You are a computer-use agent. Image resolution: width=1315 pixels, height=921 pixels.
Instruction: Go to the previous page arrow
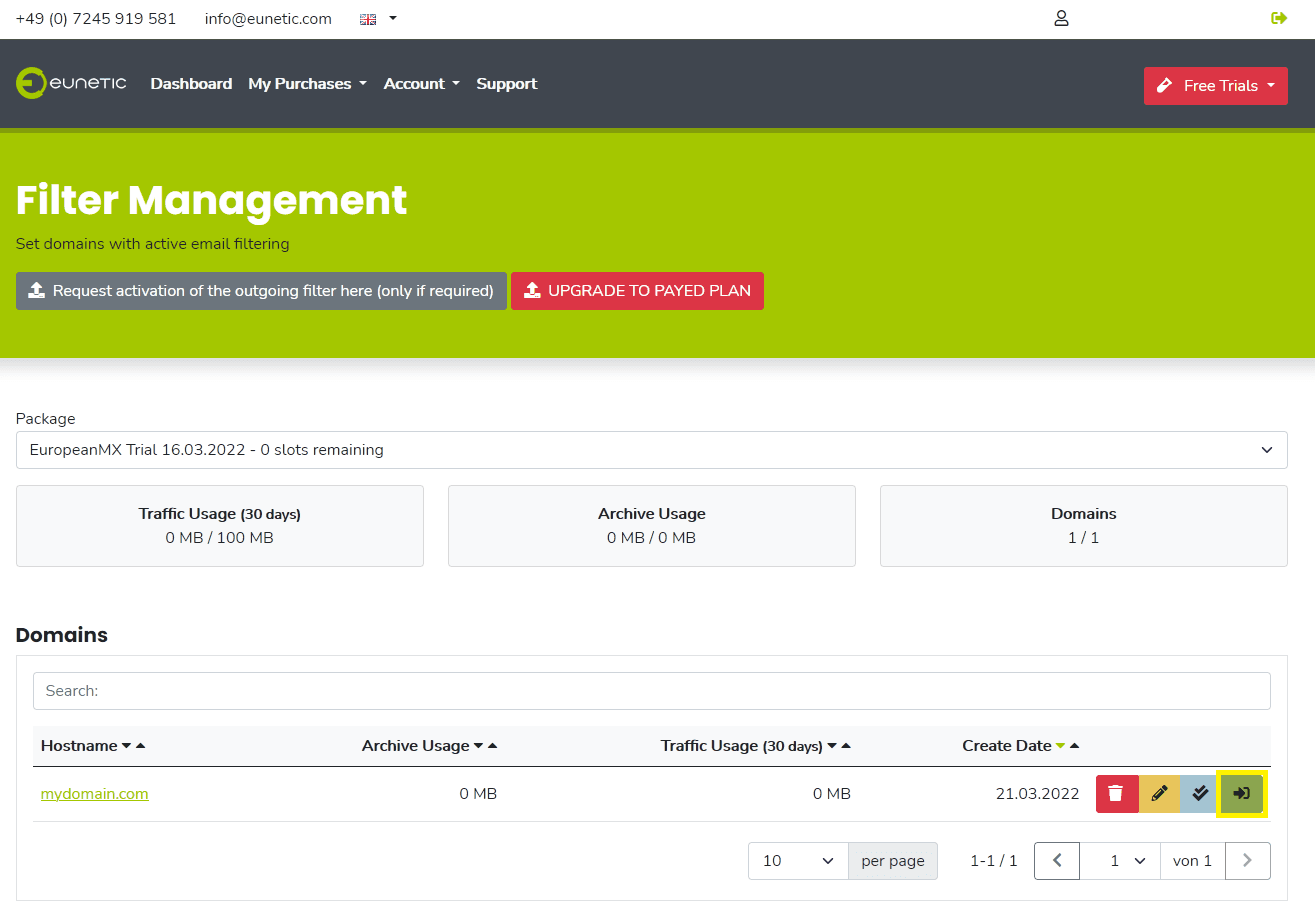click(x=1057, y=861)
